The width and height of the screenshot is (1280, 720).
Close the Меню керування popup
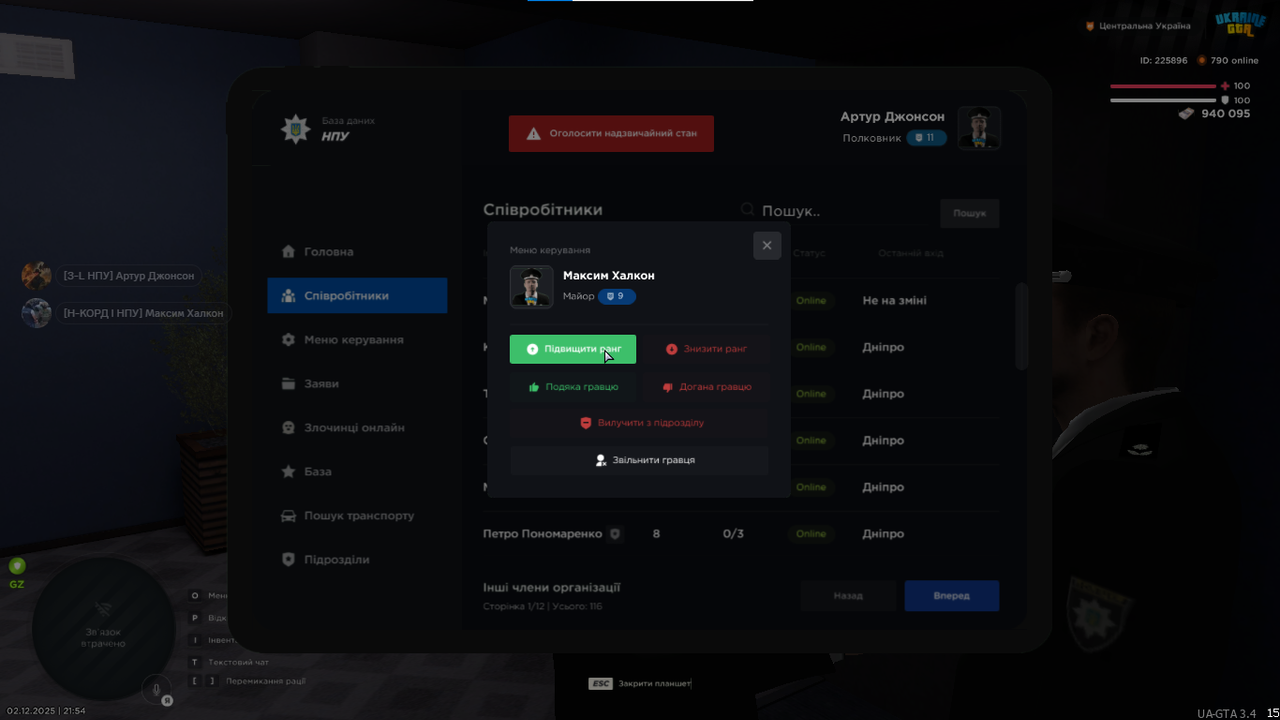coord(767,246)
